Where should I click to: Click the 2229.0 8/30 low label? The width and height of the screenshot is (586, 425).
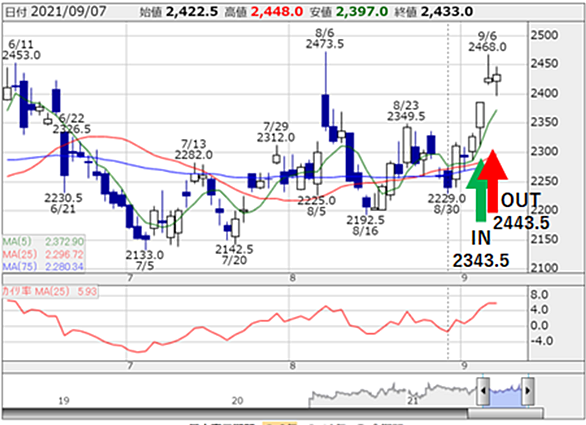click(x=447, y=204)
